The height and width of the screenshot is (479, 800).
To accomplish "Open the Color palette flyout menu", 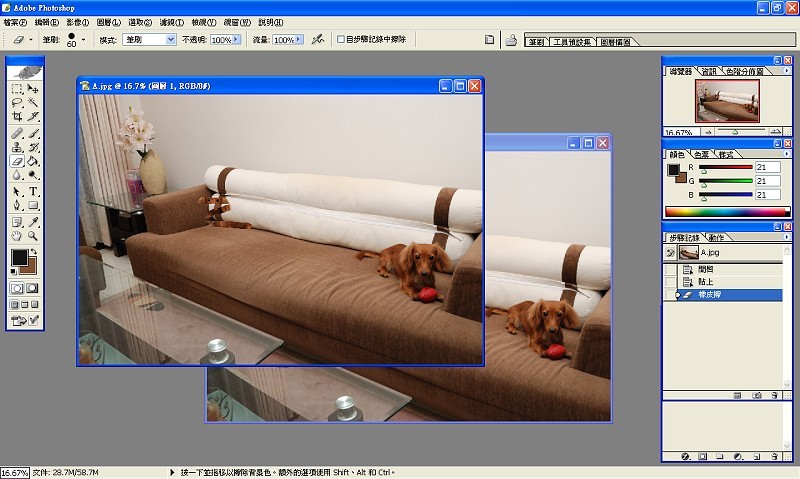I will [x=786, y=154].
